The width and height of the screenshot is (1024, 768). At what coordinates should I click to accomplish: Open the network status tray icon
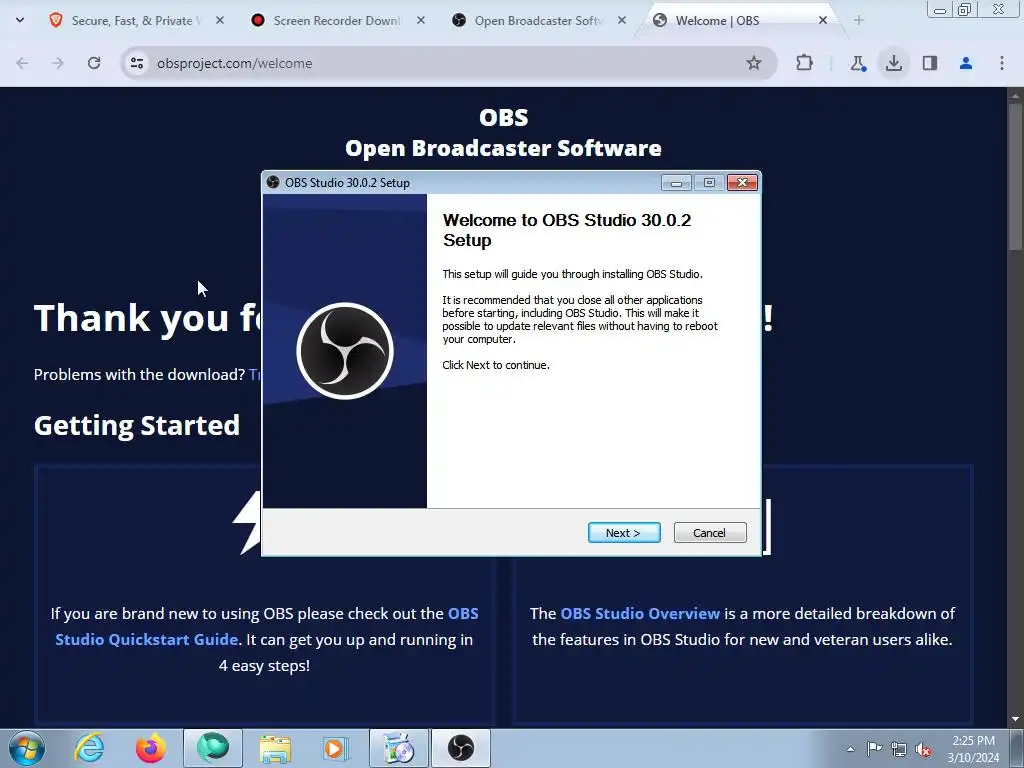899,749
